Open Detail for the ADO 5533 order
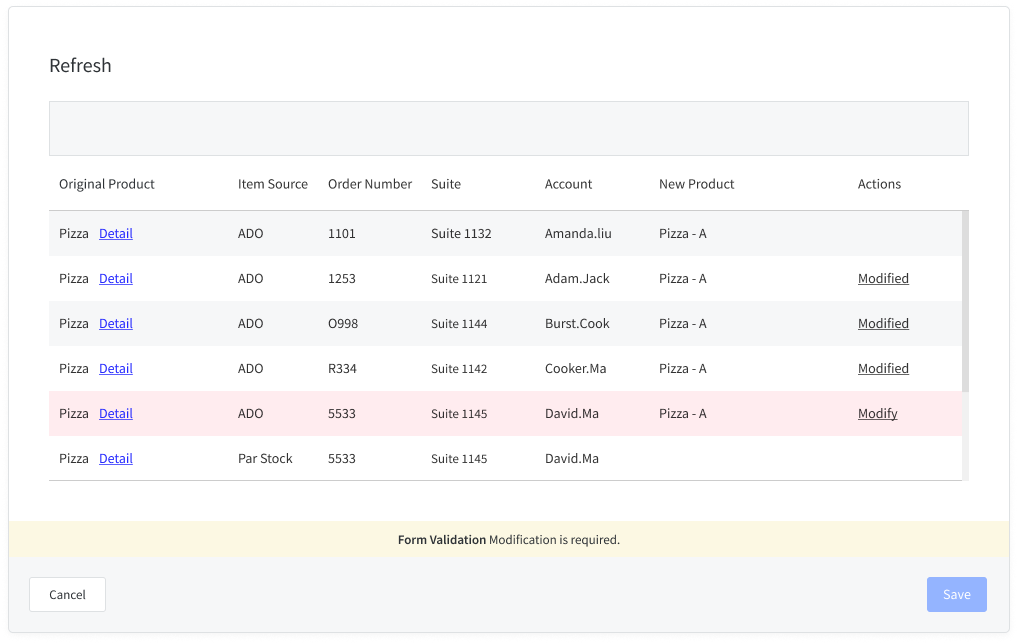This screenshot has width=1018, height=643. (x=115, y=413)
